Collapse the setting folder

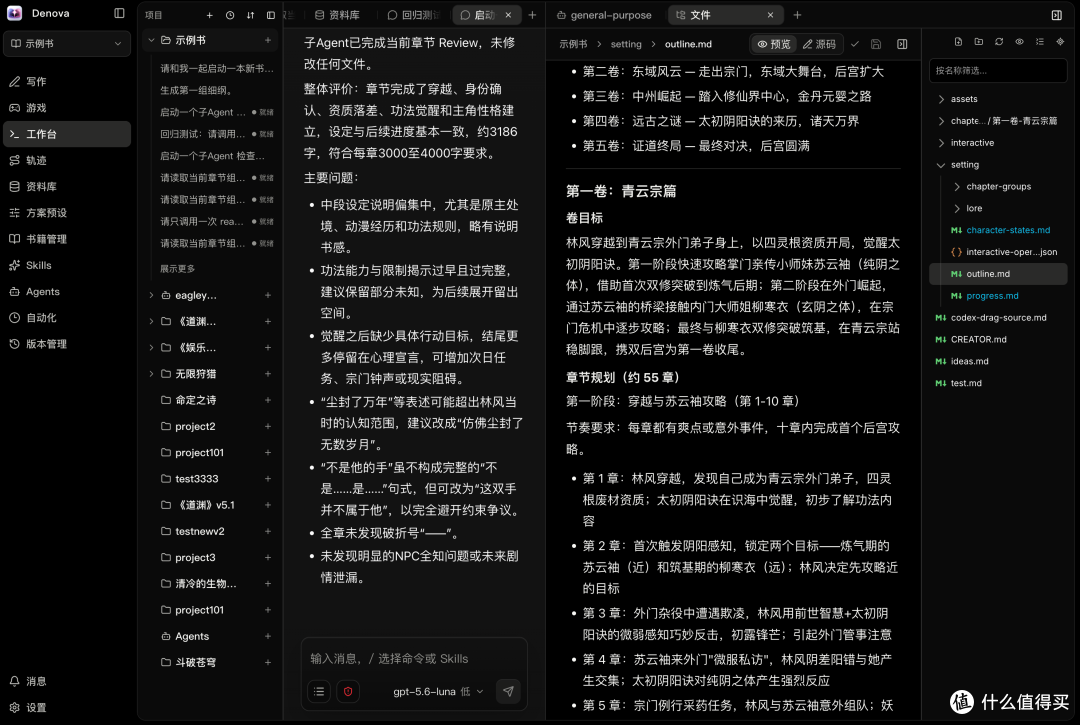941,165
